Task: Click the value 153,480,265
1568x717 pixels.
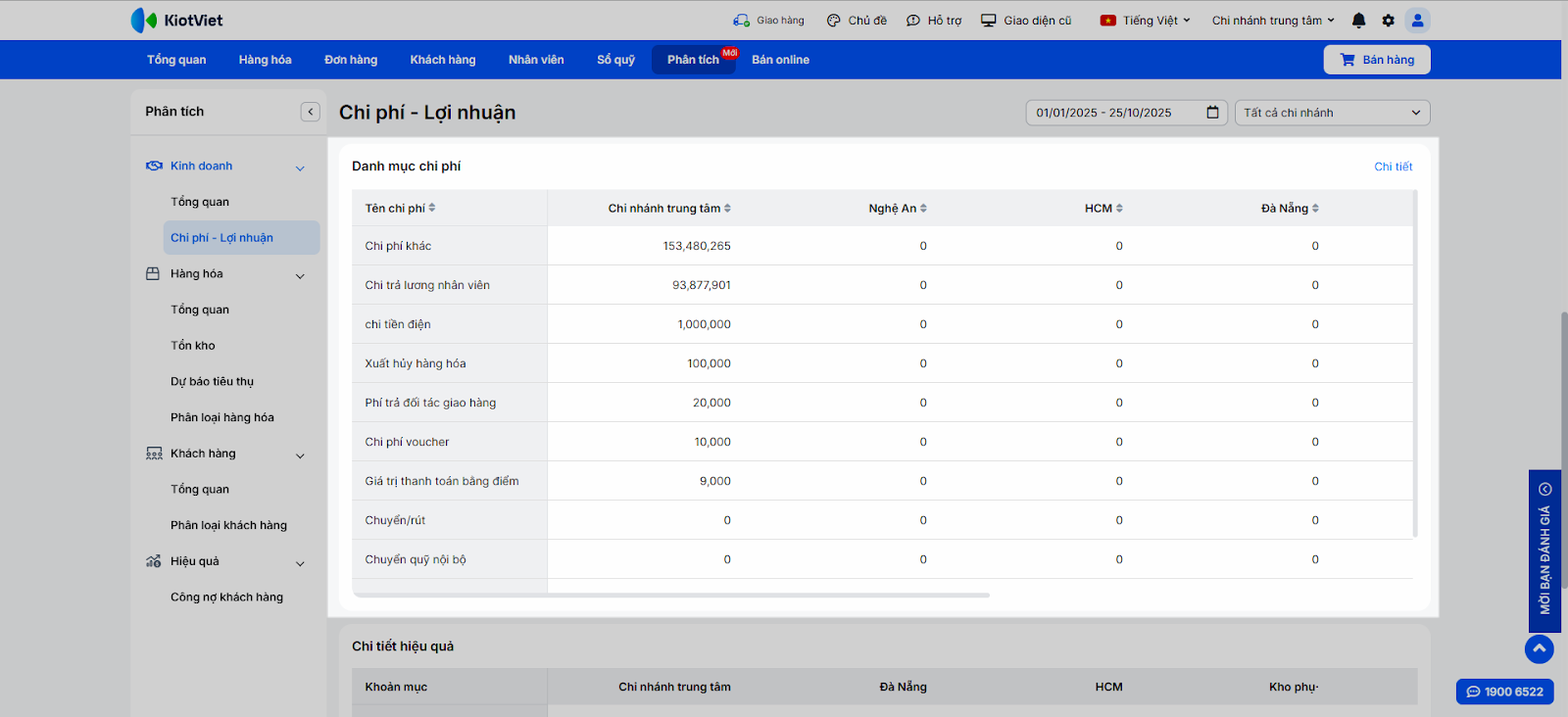Action: click(697, 246)
